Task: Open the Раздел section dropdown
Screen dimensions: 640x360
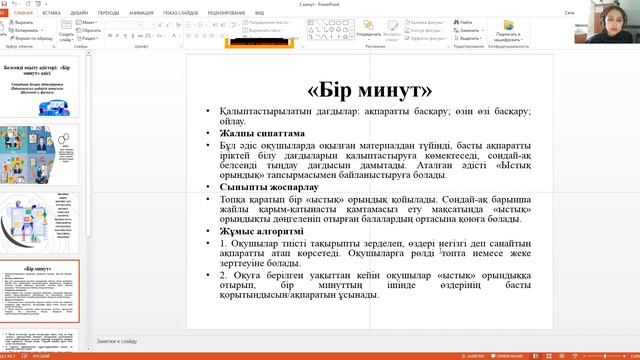Action: coord(87,38)
